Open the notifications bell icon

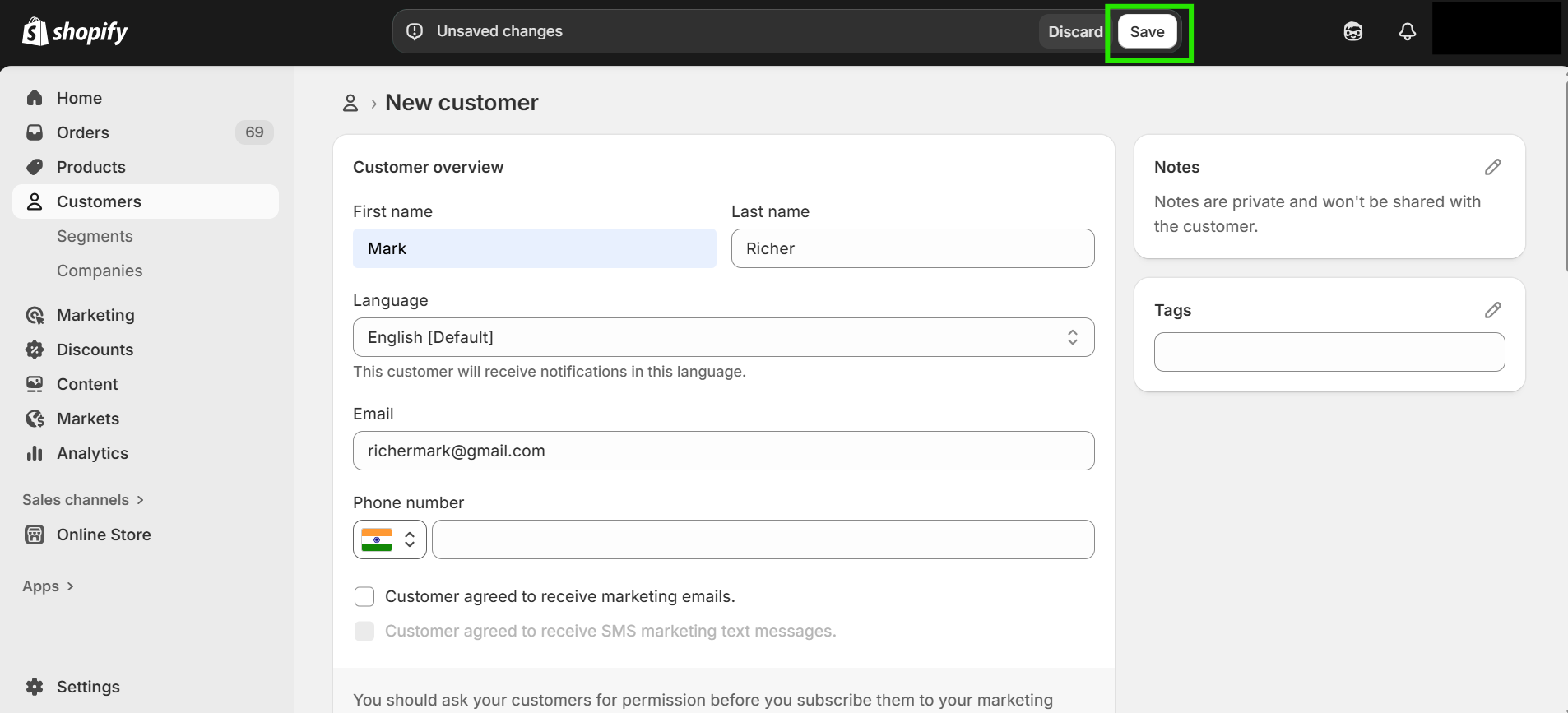coord(1408,31)
